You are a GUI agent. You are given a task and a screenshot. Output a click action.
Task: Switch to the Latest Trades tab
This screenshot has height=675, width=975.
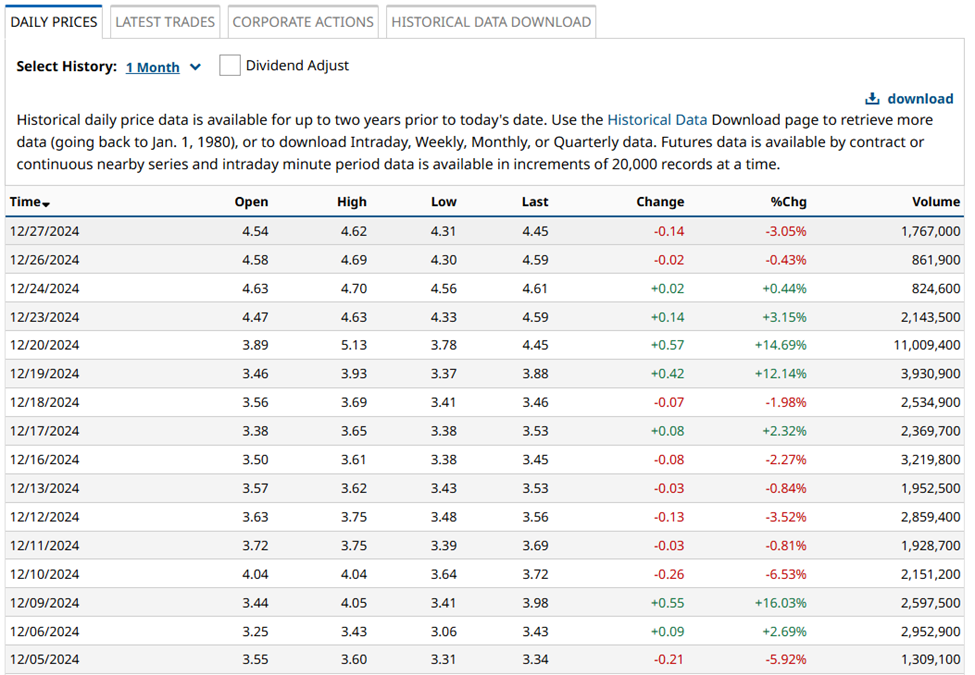pos(165,21)
